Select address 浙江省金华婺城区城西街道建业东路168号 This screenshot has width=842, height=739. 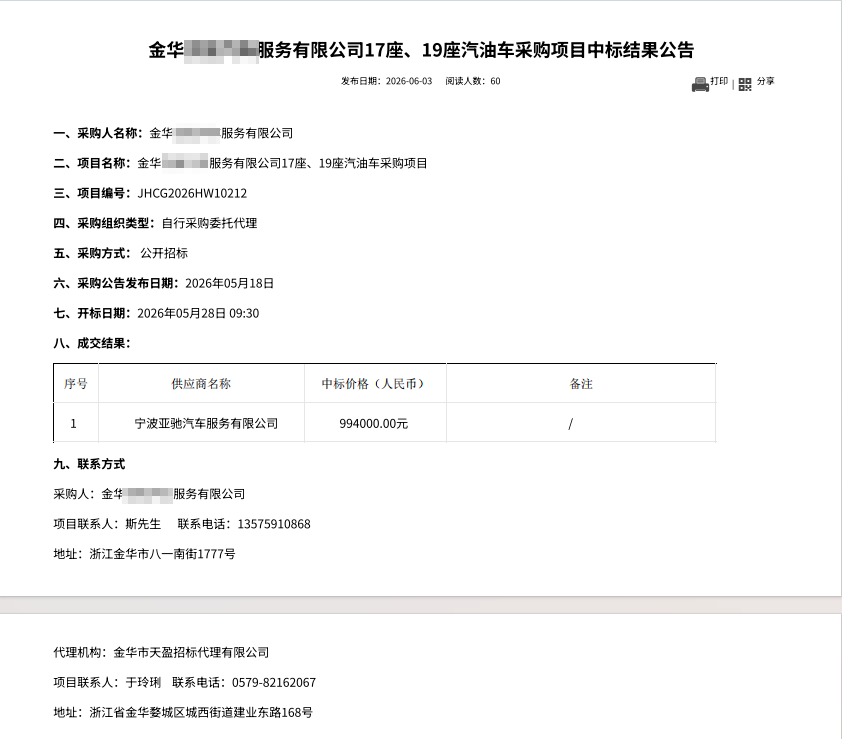tap(201, 713)
